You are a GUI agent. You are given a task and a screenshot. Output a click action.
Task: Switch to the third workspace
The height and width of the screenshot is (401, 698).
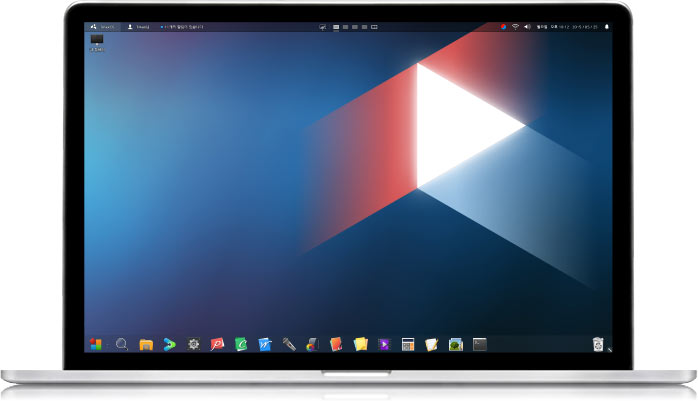[x=355, y=27]
